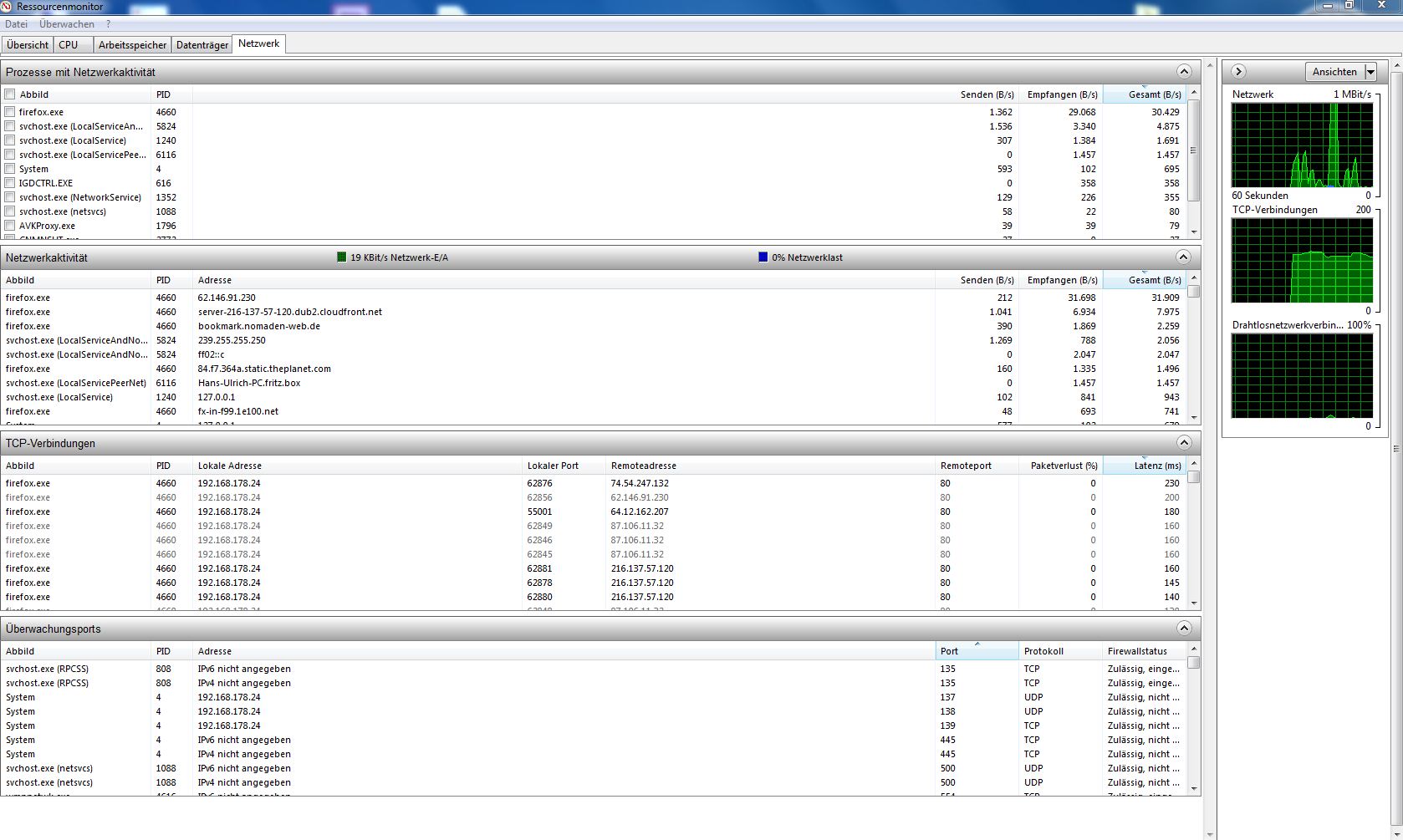This screenshot has height=840, width=1403.
Task: Sort processes by Senden (B/s) column
Action: [977, 94]
